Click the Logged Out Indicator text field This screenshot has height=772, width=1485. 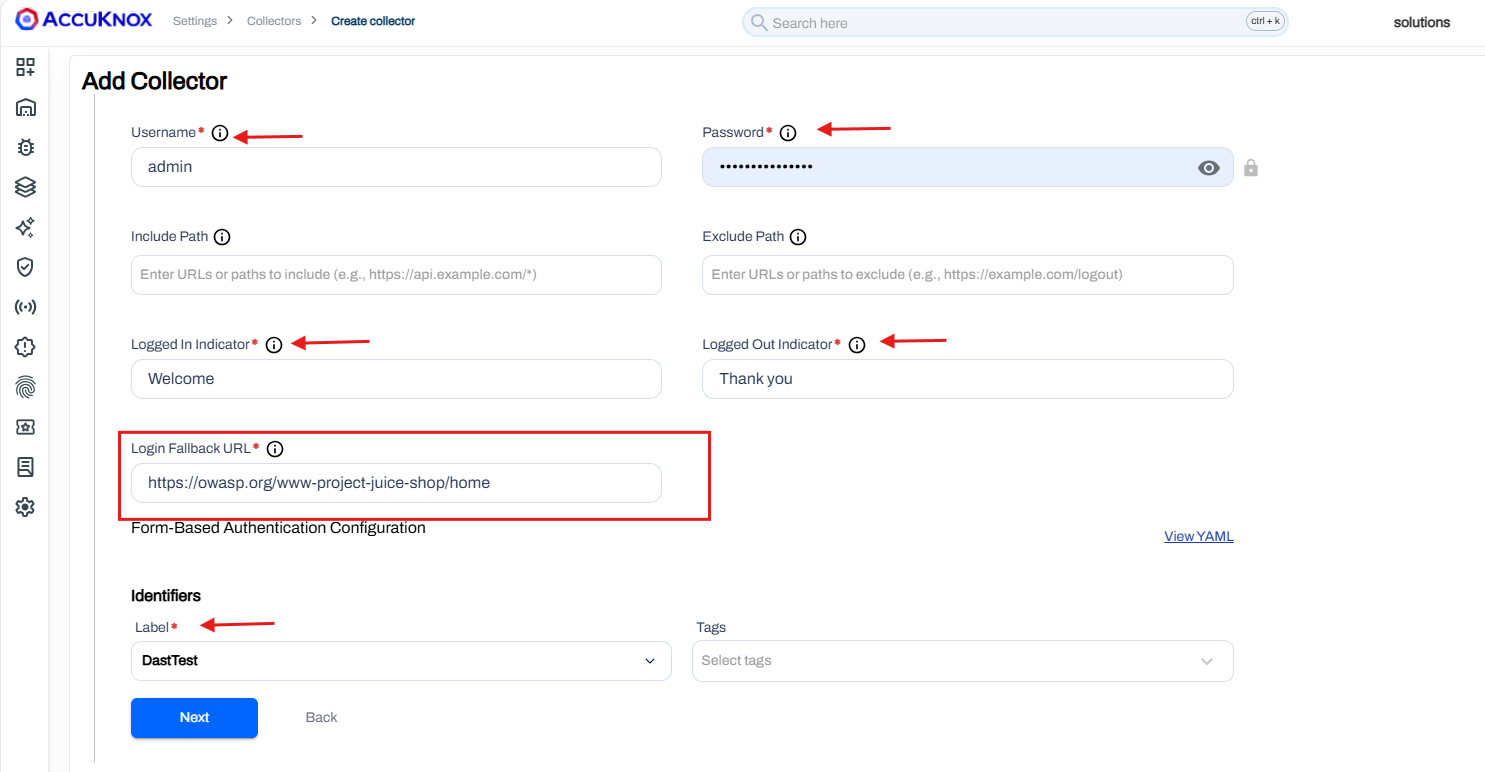pos(967,379)
